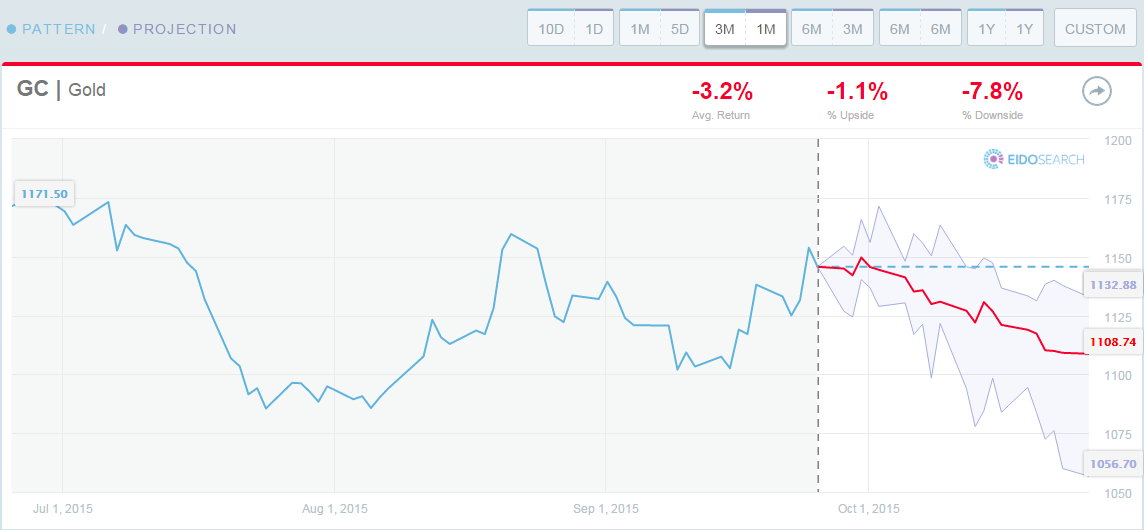The height and width of the screenshot is (530, 1144).
Task: Click the share arrow icon
Action: point(1096,92)
